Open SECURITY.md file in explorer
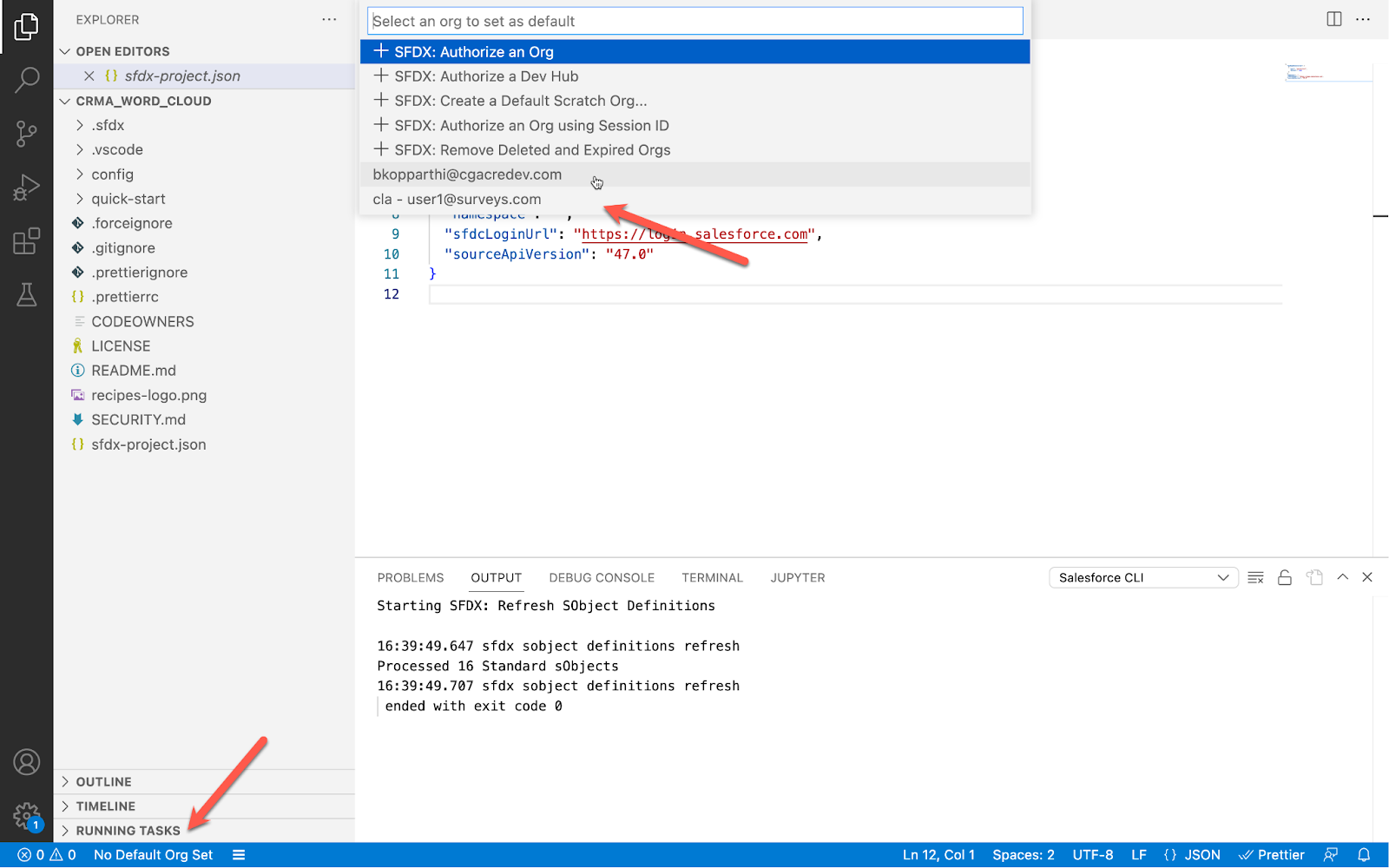Viewport: 1389px width, 868px height. click(x=204, y=420)
